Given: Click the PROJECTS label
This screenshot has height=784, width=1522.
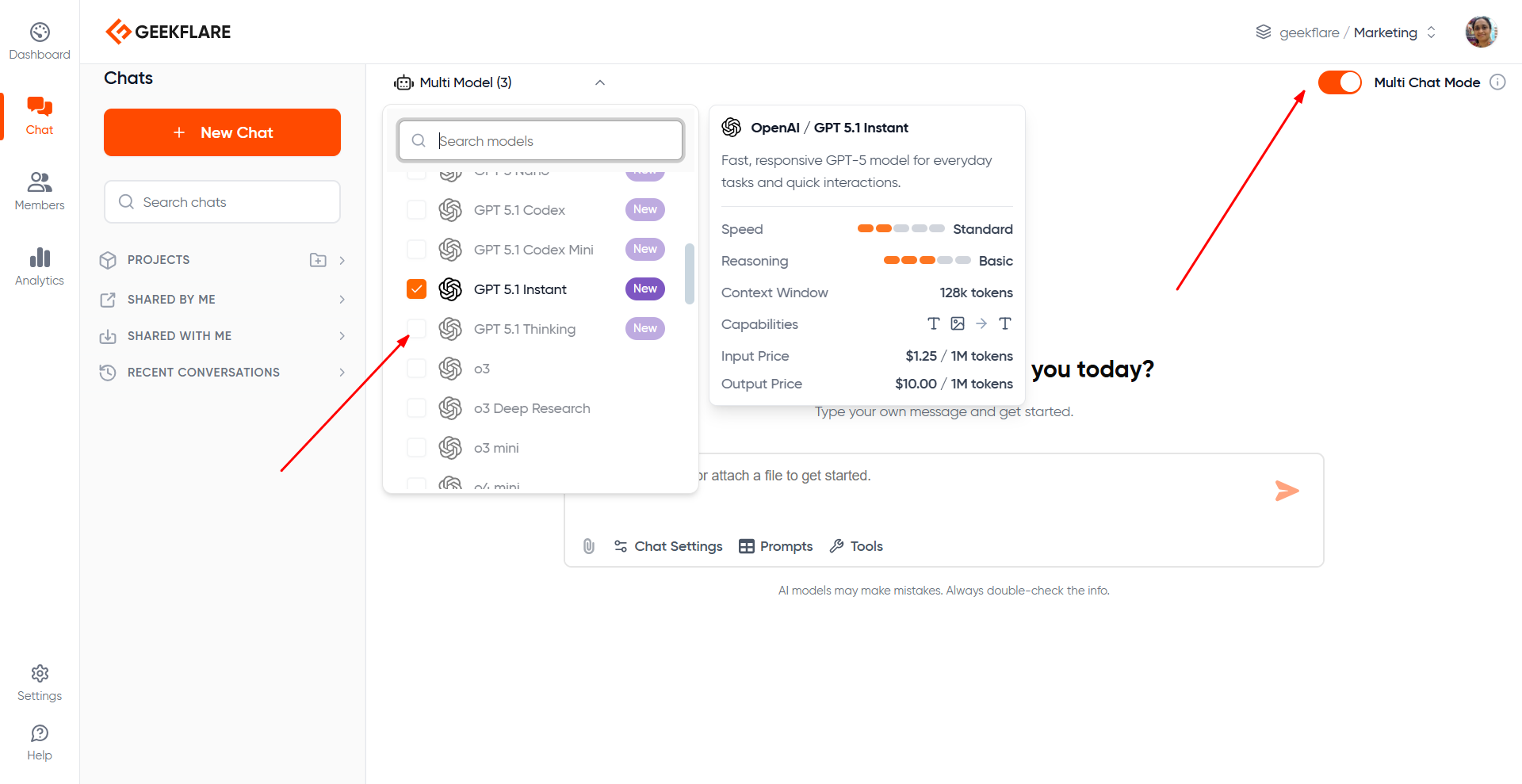Looking at the screenshot, I should point(159,260).
